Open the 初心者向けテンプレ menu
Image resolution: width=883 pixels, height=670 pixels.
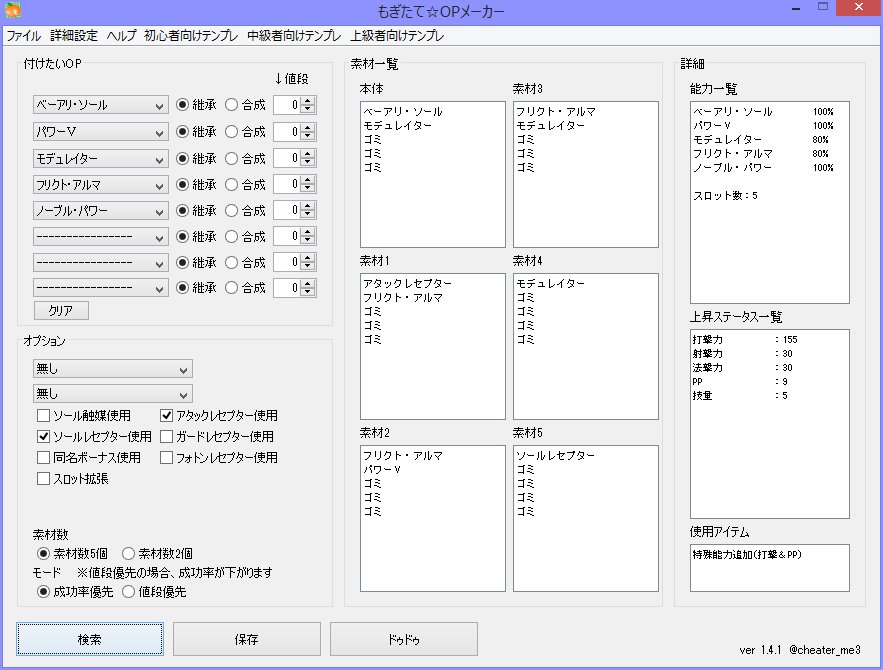point(191,35)
